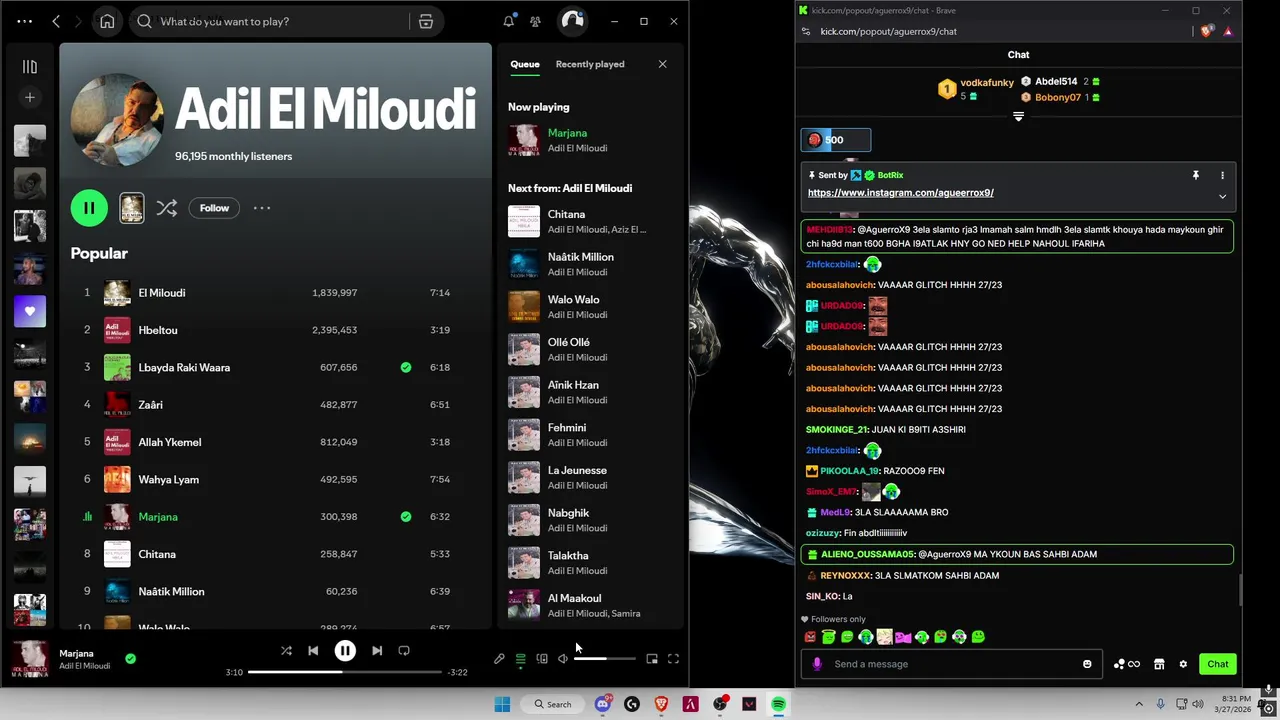Viewport: 1280px width, 720px height.
Task: View Brave site information icon
Action: (806, 31)
